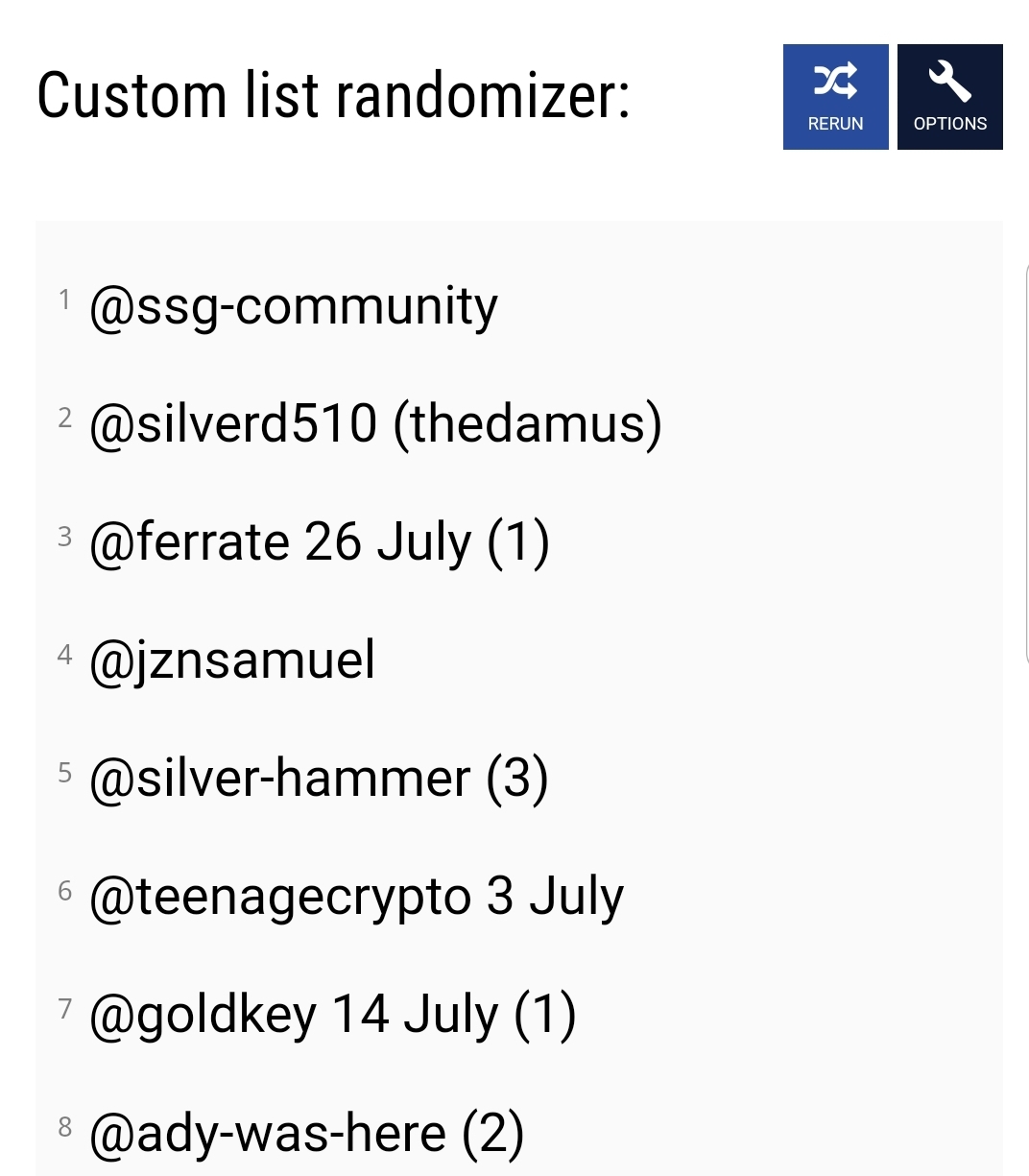Click the RERUN shuffle icon

click(x=835, y=82)
